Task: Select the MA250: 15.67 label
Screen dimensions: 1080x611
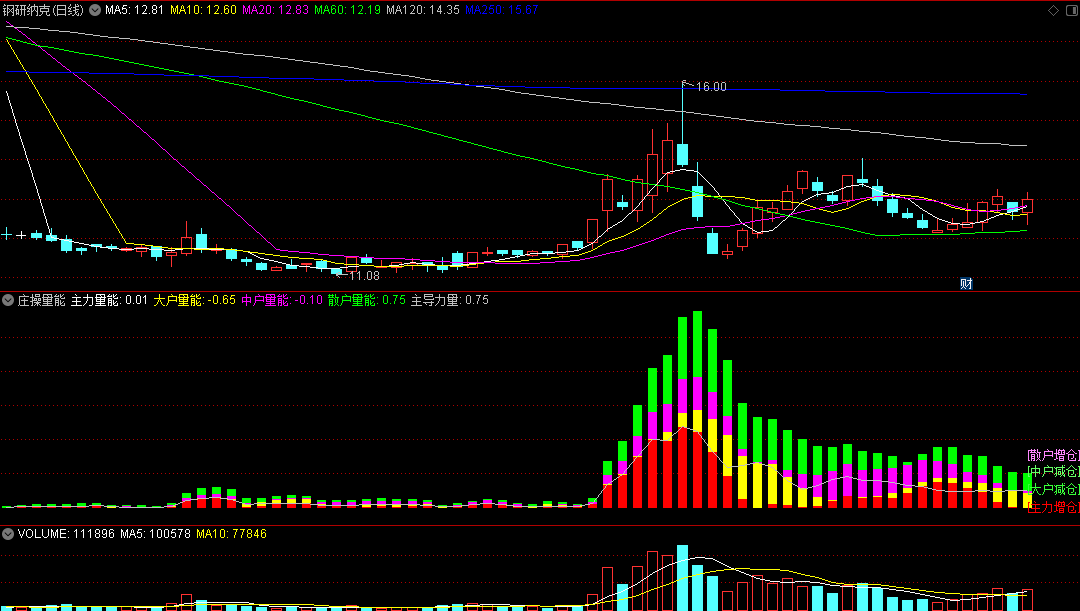Action: [502, 10]
